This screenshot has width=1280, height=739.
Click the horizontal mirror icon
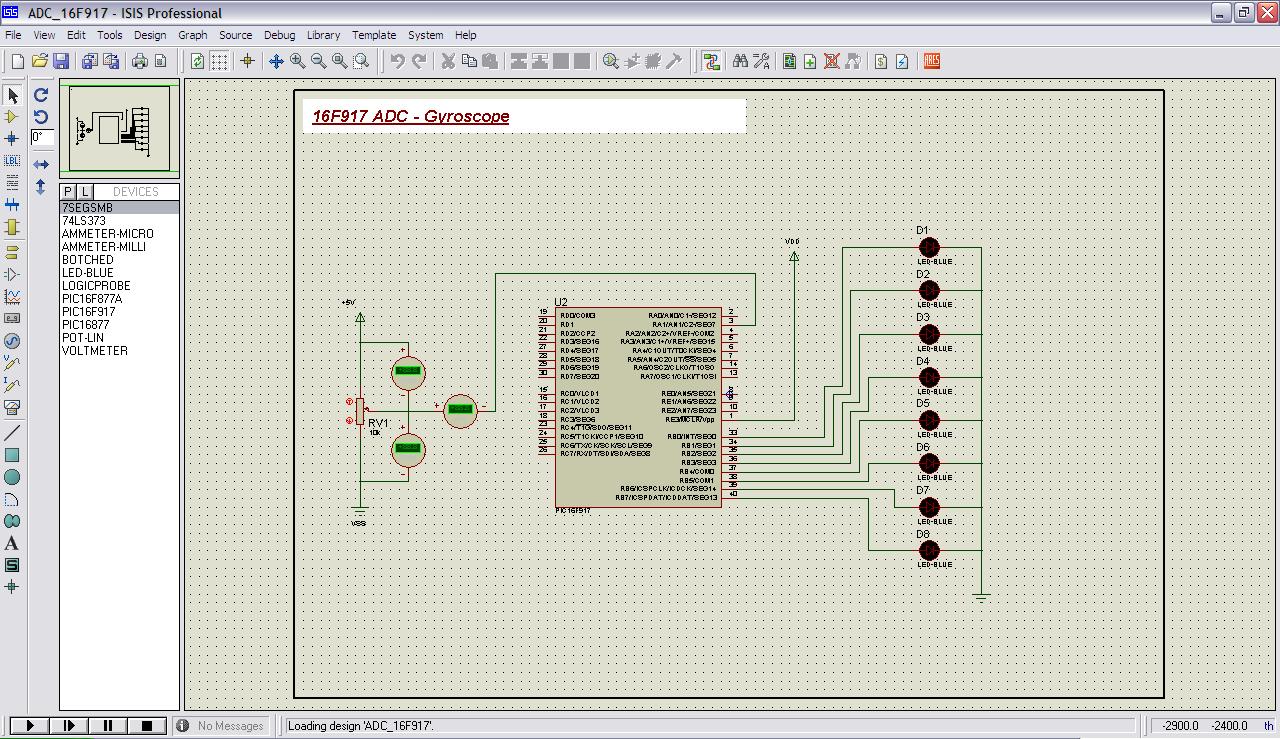pos(41,164)
